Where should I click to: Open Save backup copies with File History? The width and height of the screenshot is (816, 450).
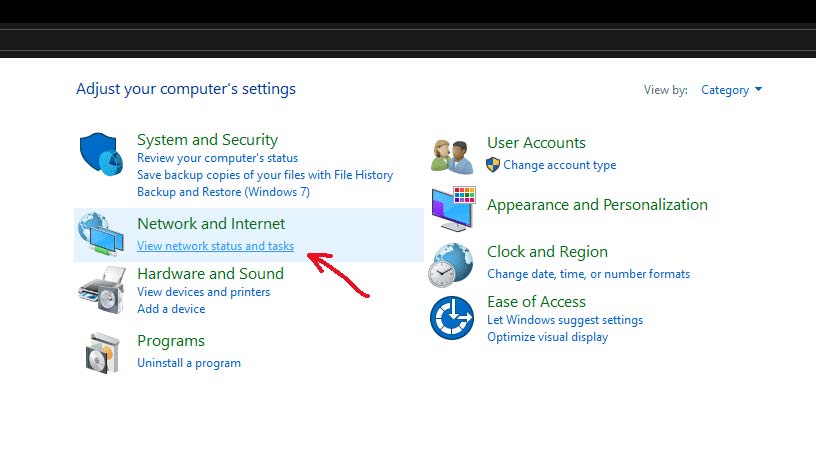pos(265,175)
